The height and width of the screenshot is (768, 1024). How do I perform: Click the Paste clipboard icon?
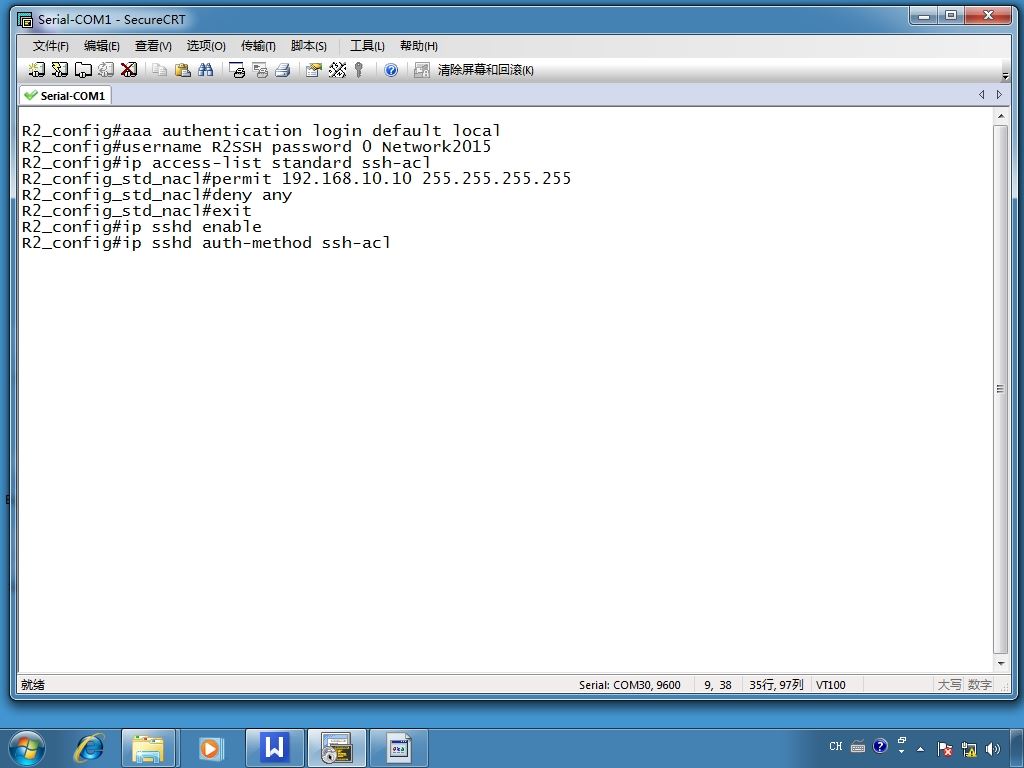pos(183,70)
